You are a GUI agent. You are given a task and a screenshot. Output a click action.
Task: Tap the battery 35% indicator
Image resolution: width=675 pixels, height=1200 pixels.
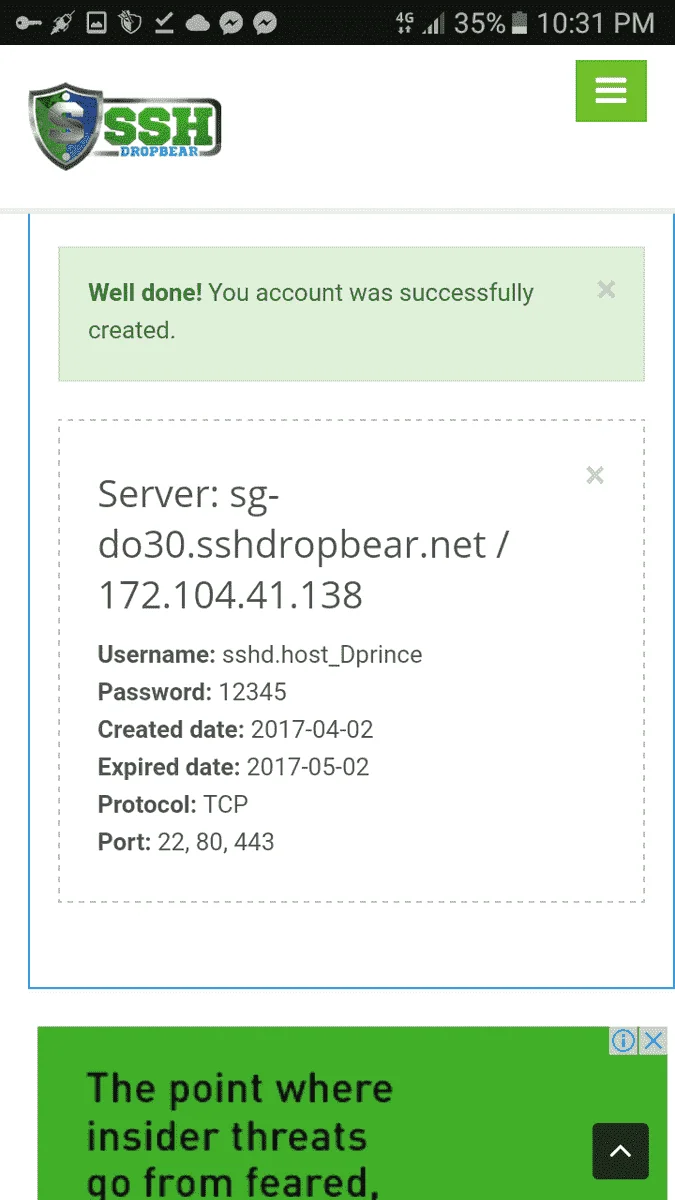pyautogui.click(x=490, y=23)
